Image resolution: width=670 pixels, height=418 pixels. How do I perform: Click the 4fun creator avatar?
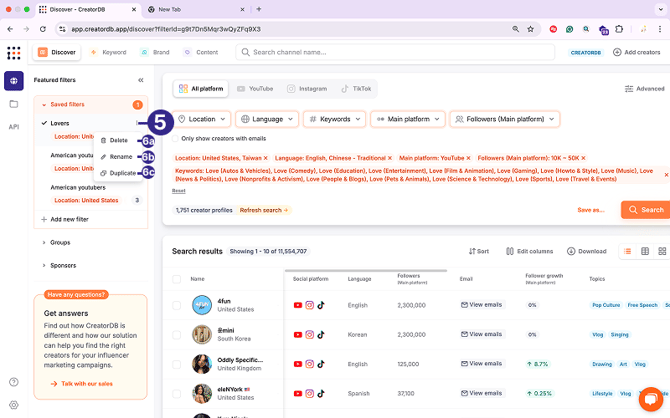coord(202,305)
